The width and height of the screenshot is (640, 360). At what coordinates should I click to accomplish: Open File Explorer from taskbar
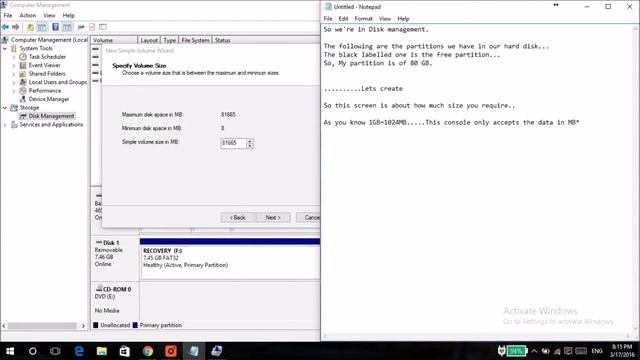coord(102,351)
